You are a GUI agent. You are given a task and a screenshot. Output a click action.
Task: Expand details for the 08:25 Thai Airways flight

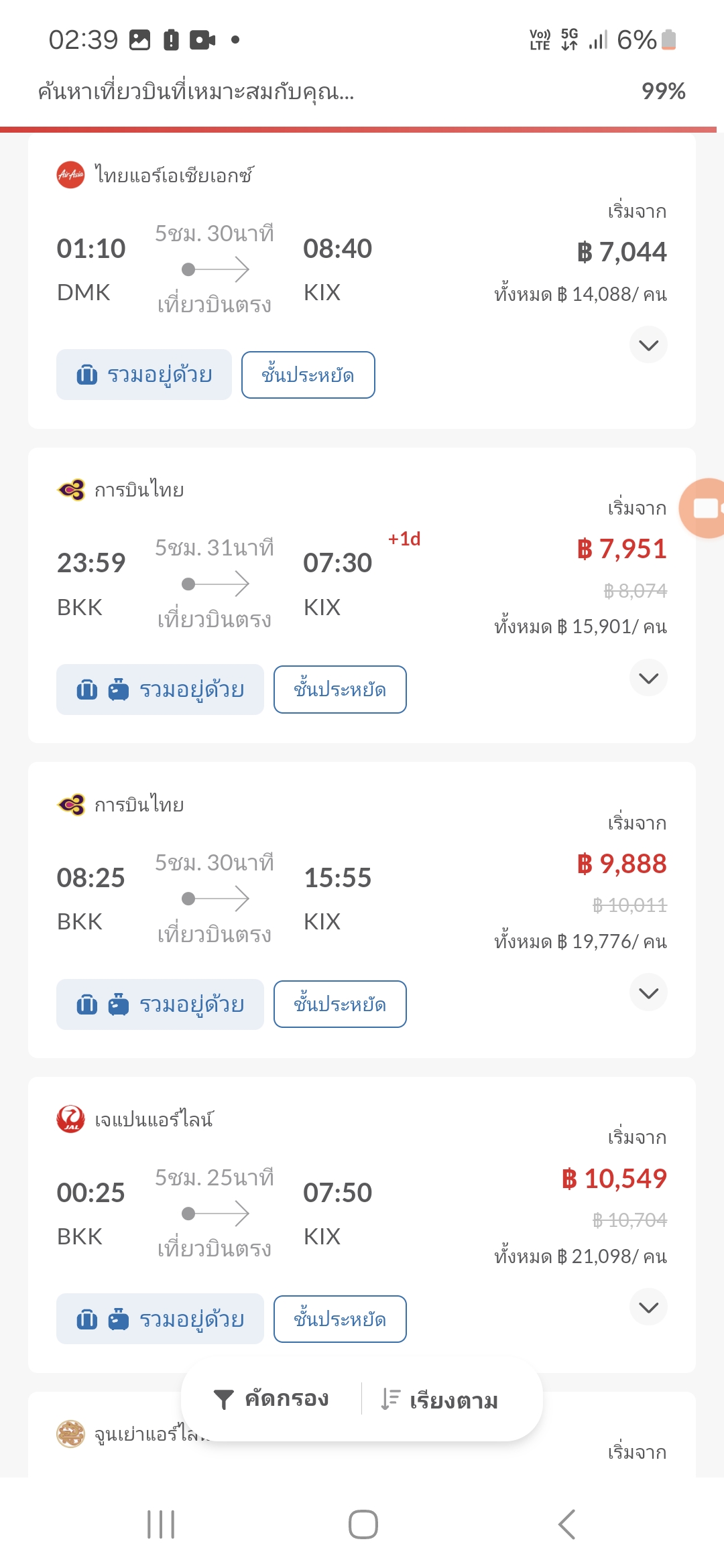(x=648, y=992)
